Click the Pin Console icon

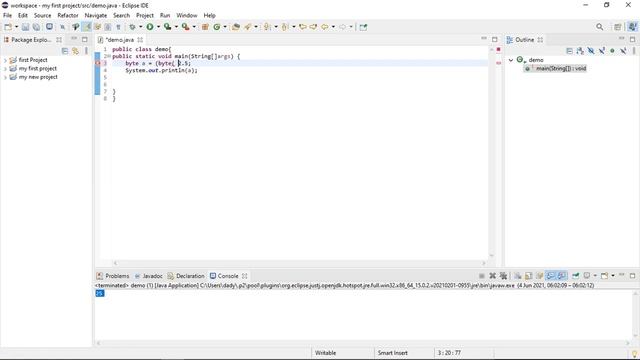(576, 276)
